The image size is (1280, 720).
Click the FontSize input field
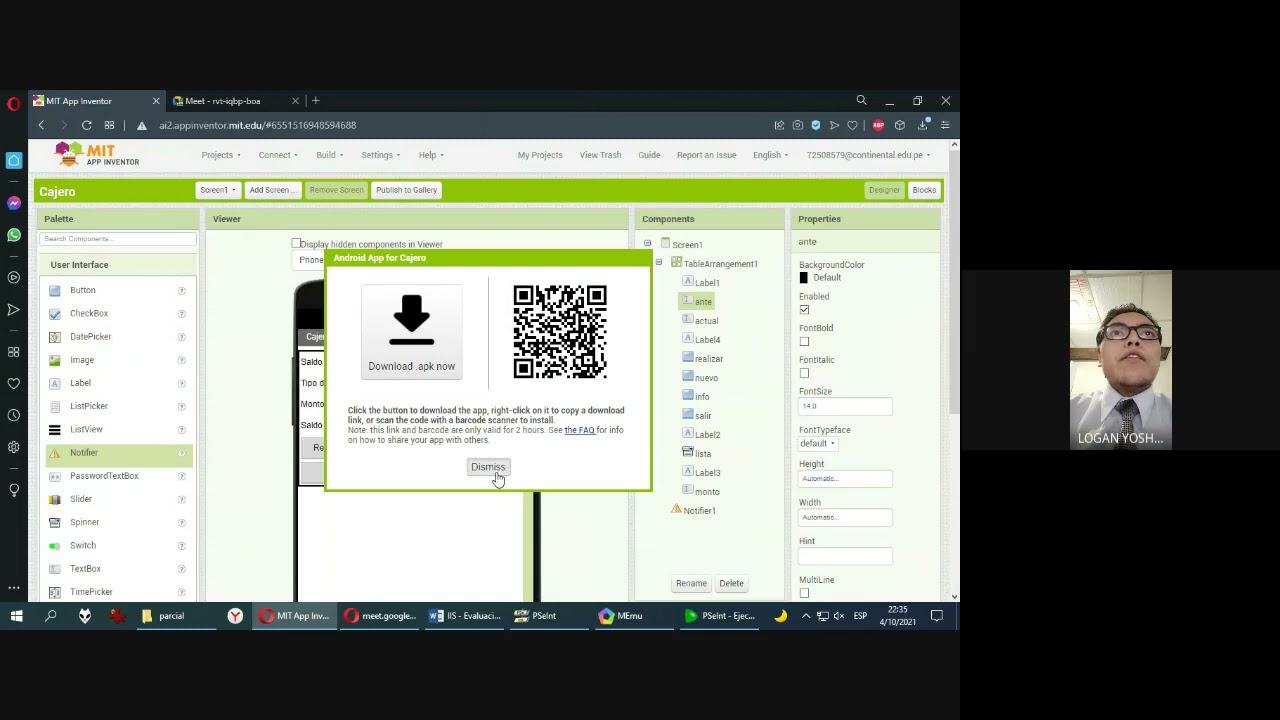pyautogui.click(x=845, y=406)
